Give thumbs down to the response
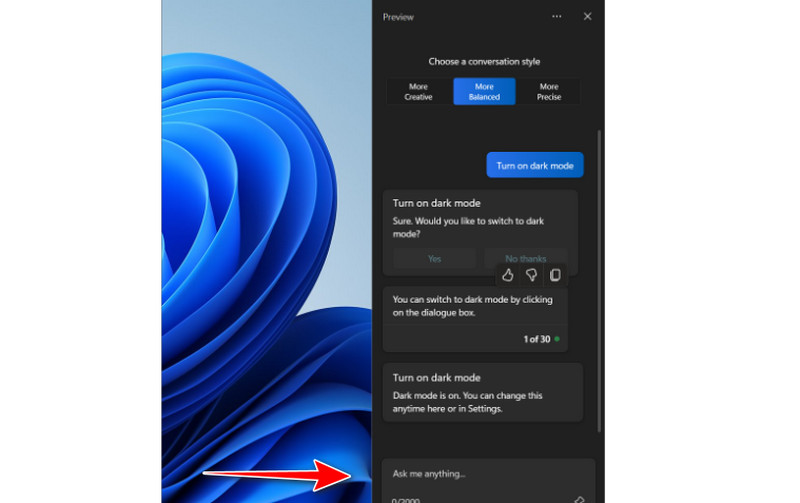800x503 pixels. click(x=531, y=275)
